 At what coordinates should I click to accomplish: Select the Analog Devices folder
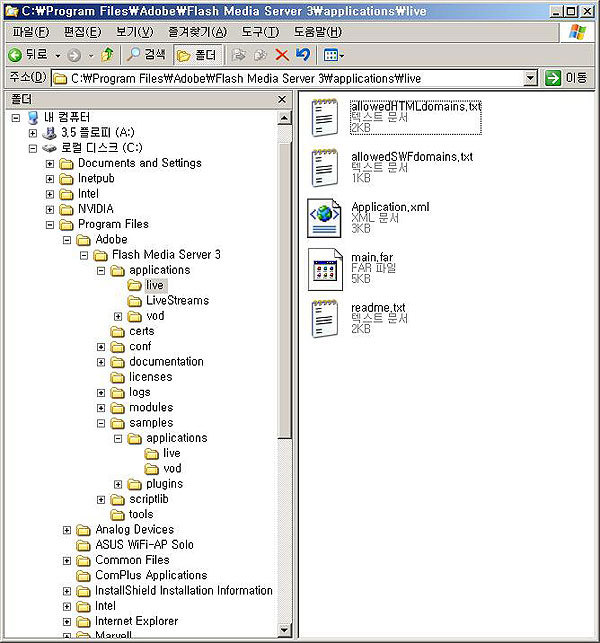click(x=125, y=529)
